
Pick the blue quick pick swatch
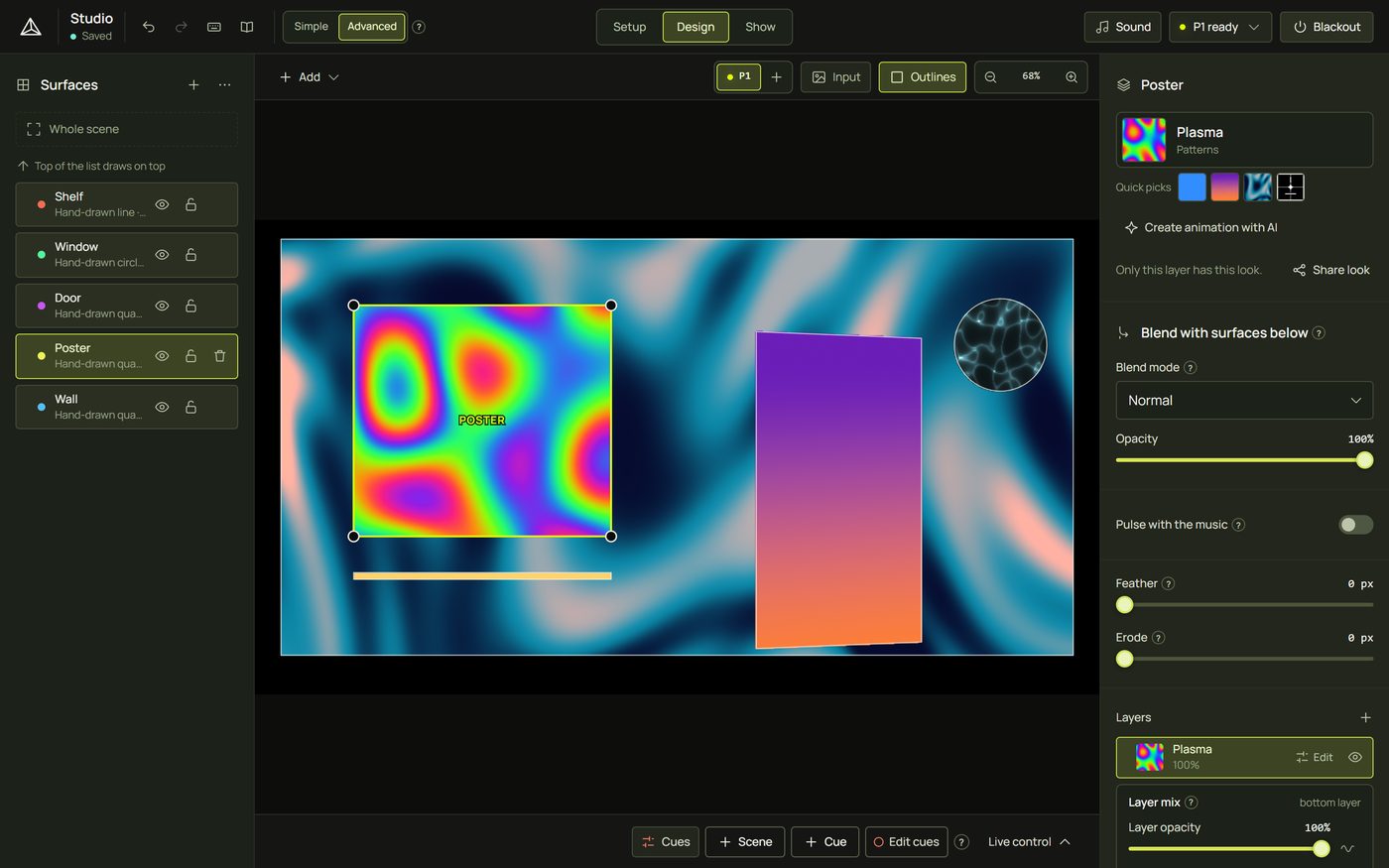(x=1193, y=186)
